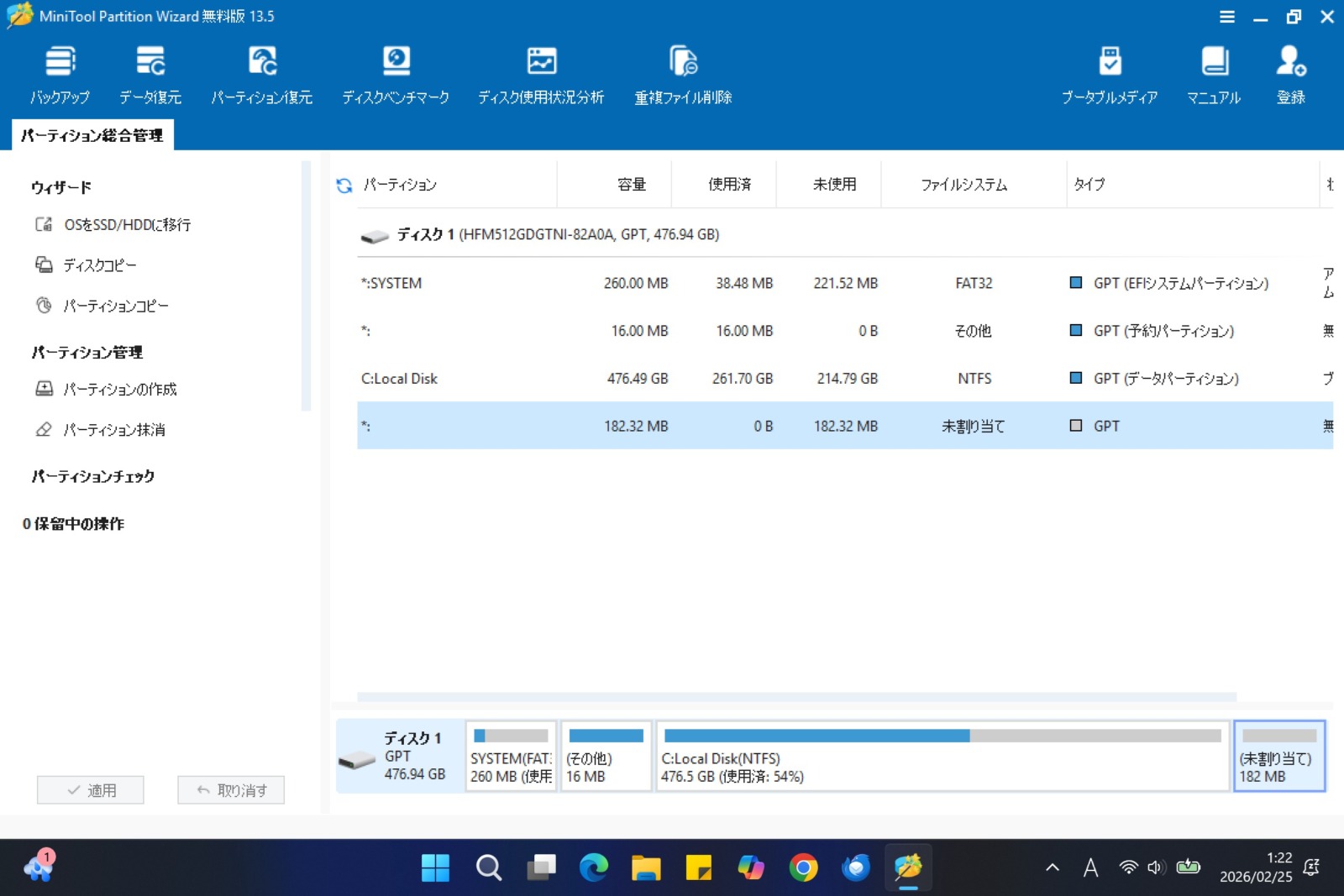
Task: Select パーティションの作成 option
Action: [119, 389]
